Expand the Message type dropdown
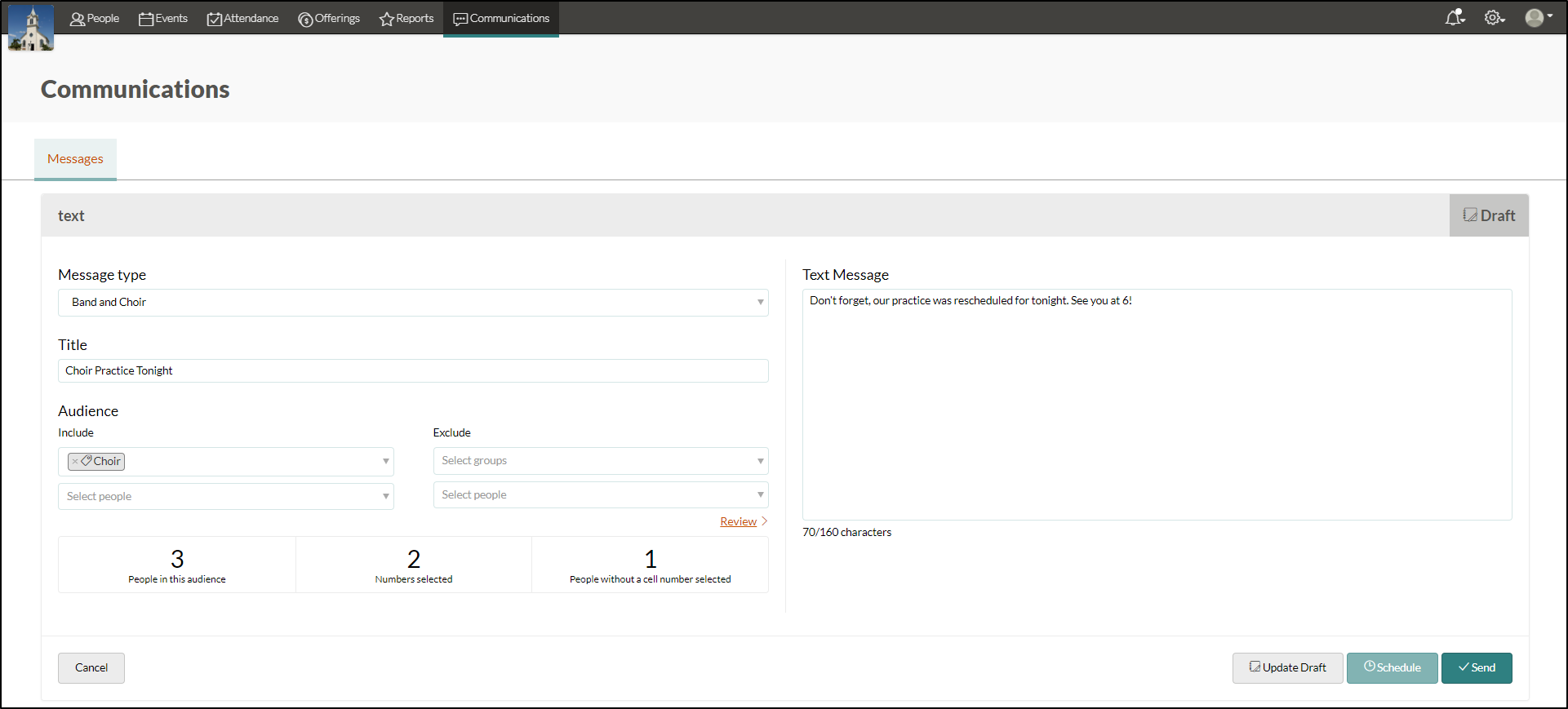 [413, 303]
